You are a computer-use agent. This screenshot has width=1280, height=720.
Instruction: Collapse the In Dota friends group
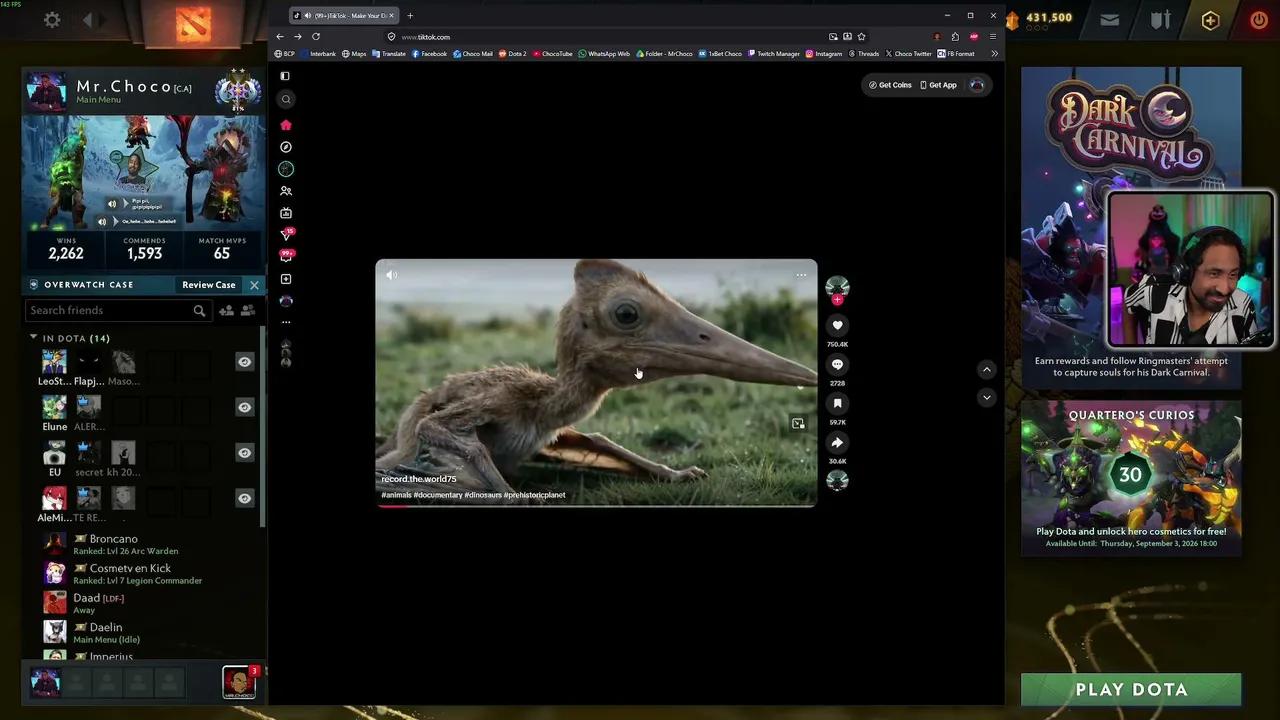(x=33, y=338)
